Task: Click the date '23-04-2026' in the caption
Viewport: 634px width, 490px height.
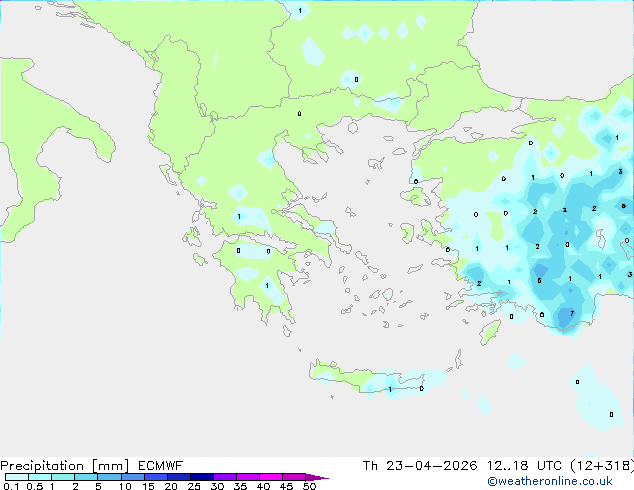Action: click(x=431, y=466)
